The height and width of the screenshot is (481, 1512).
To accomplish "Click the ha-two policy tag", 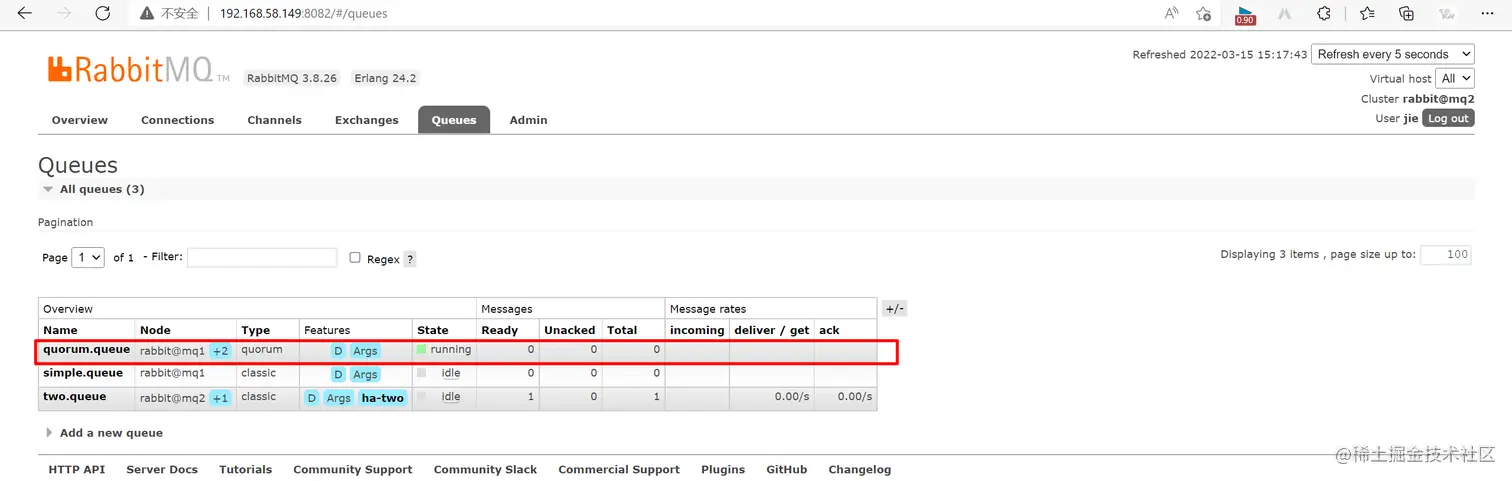I will point(383,398).
